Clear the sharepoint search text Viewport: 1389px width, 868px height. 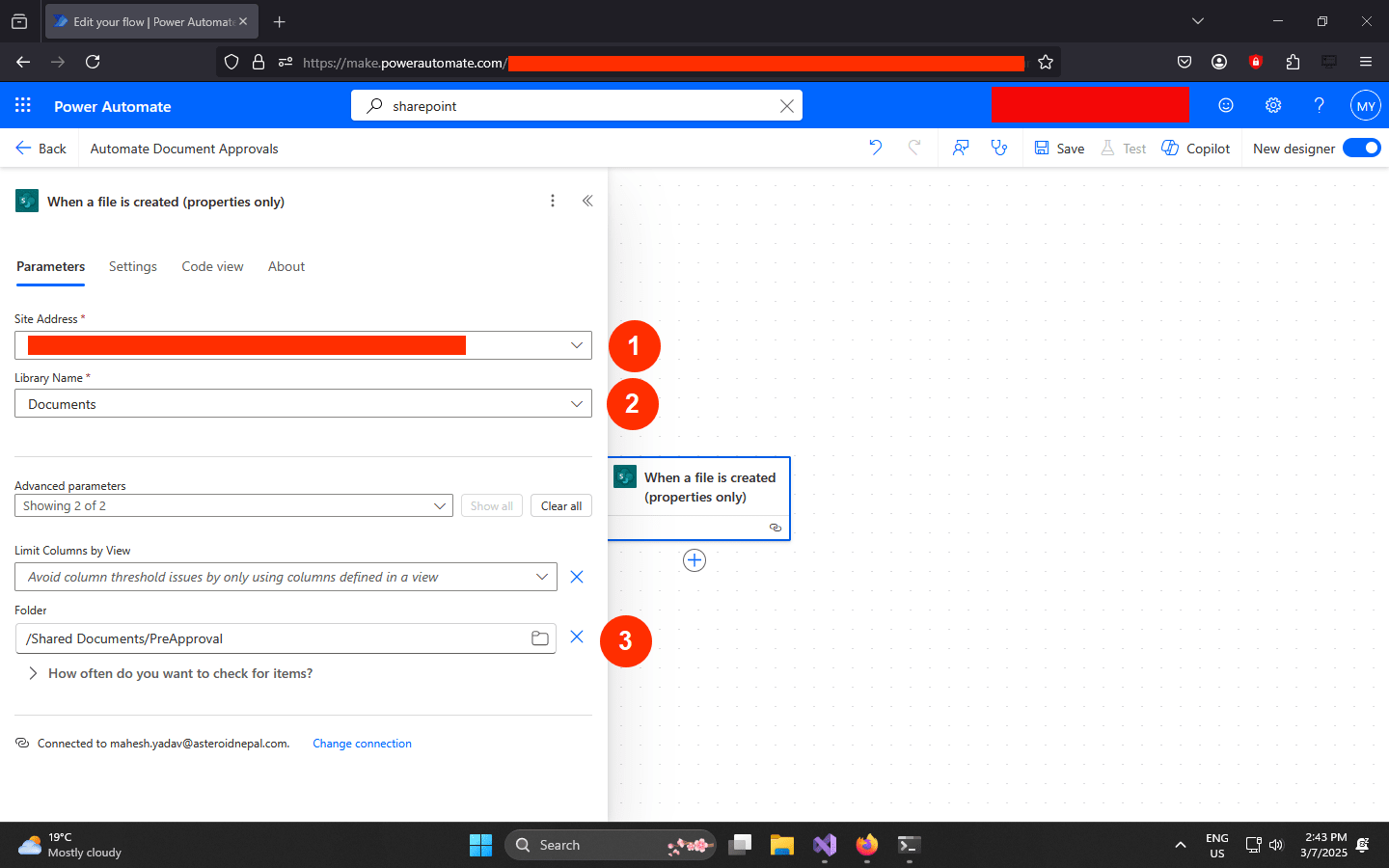pos(787,106)
